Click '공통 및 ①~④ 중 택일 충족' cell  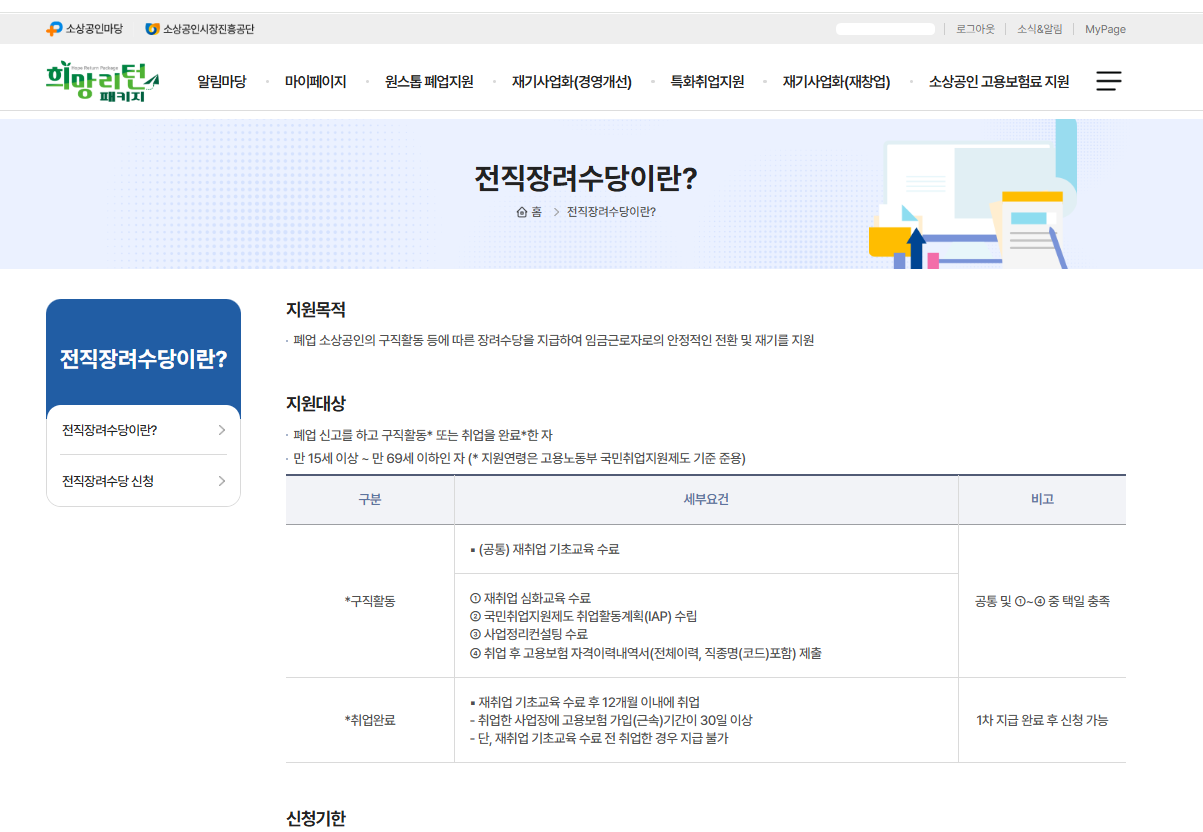coord(1042,602)
